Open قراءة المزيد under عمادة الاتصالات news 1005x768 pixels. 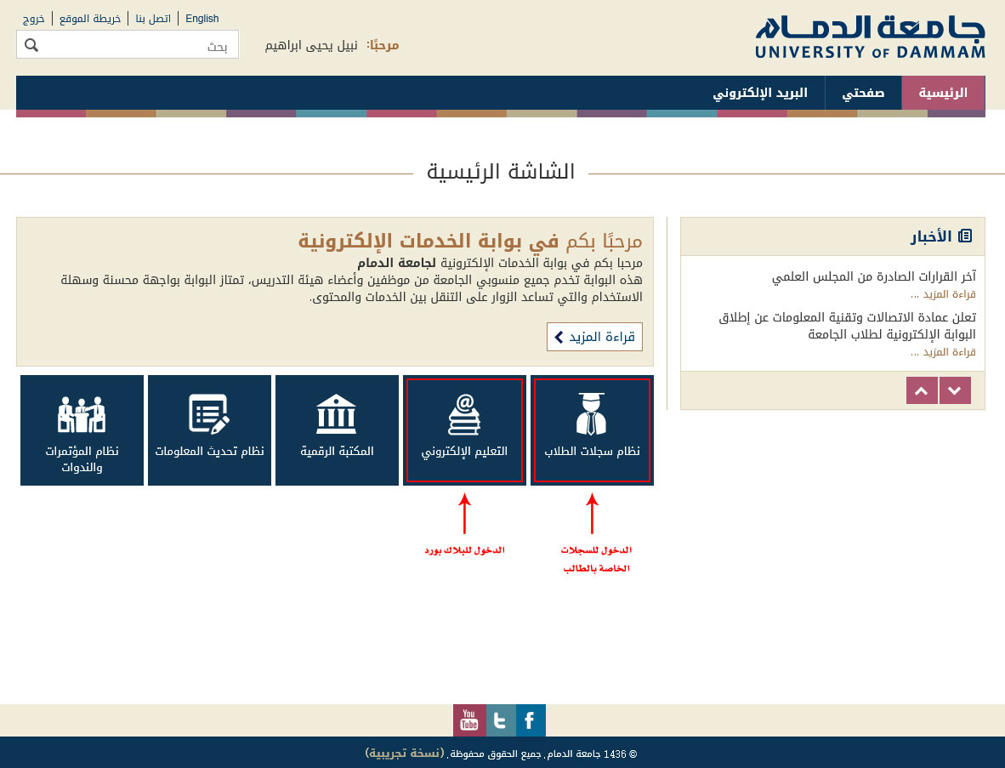point(943,352)
